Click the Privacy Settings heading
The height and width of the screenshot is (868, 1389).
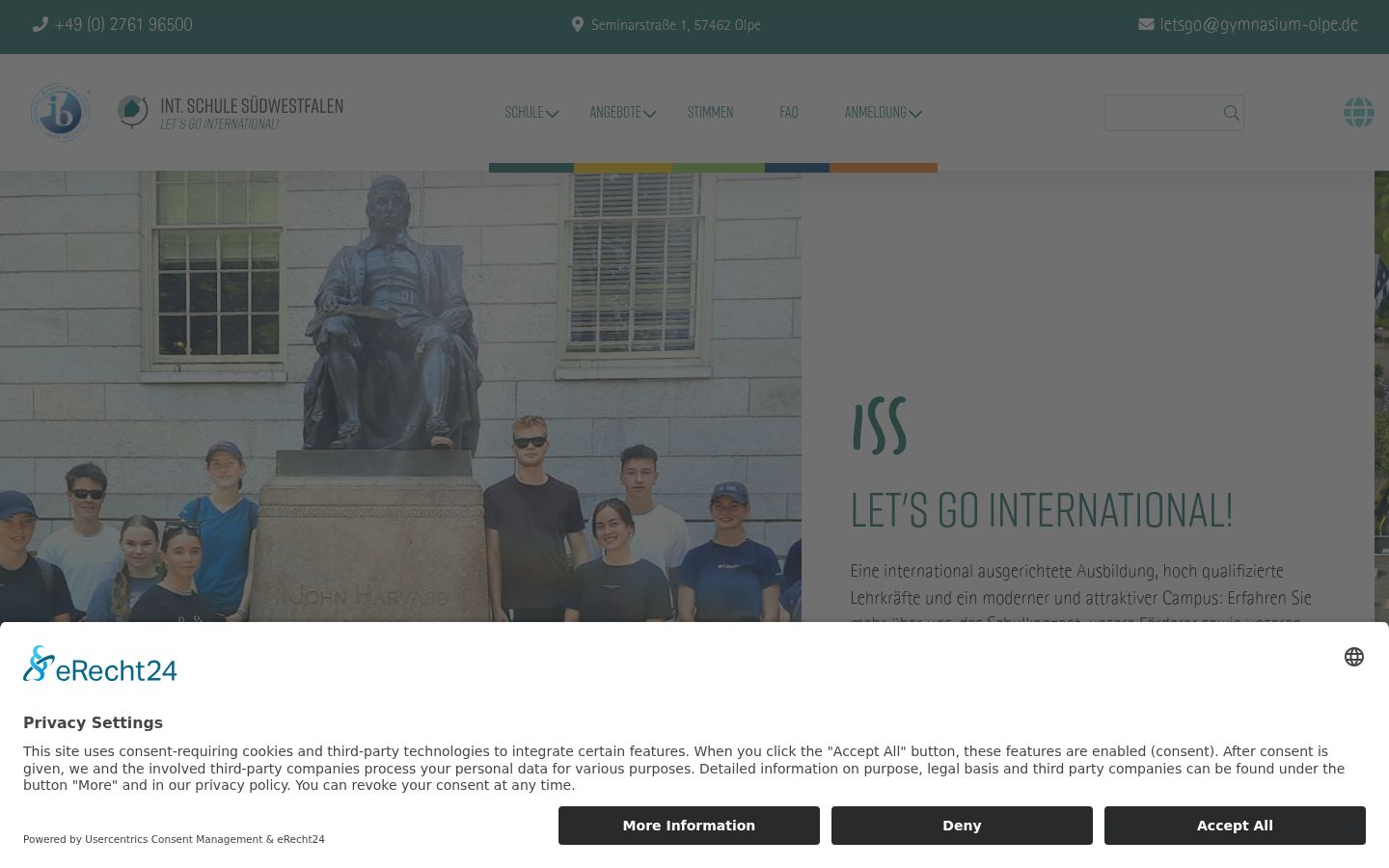click(93, 722)
